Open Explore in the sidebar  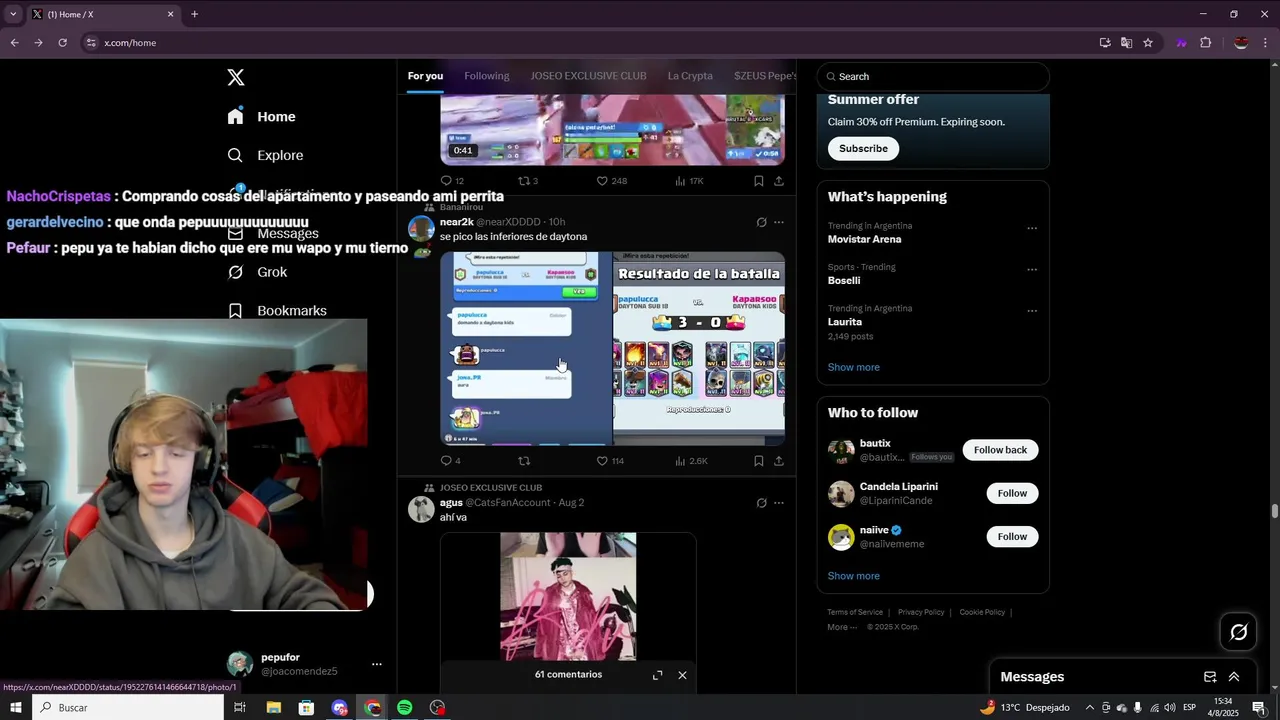point(265,155)
